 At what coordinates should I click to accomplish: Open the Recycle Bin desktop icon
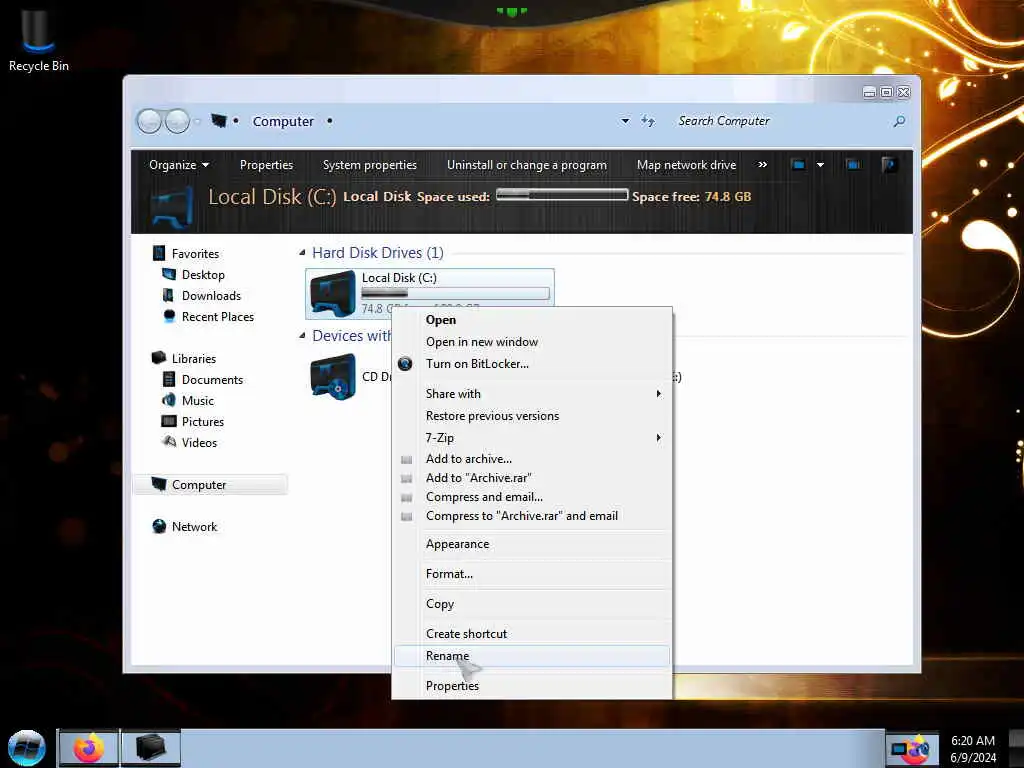[38, 40]
